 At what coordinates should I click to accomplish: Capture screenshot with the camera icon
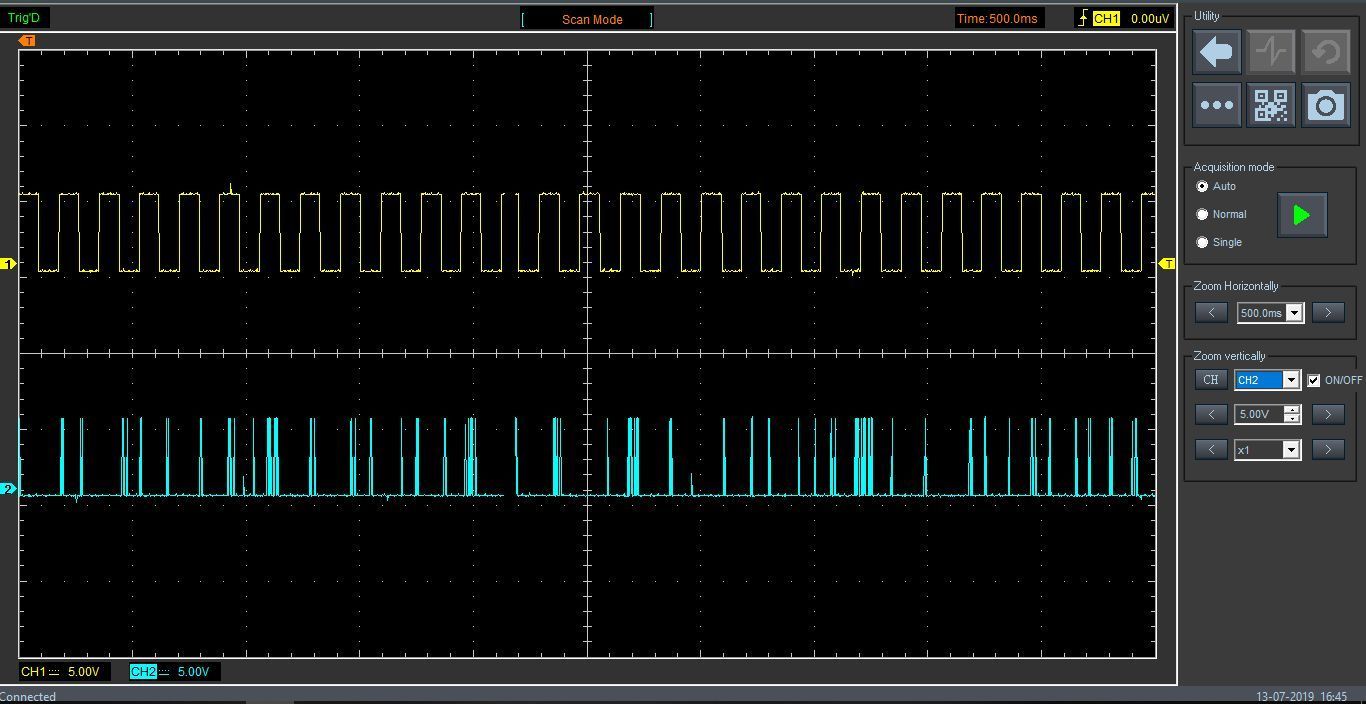tap(1326, 105)
